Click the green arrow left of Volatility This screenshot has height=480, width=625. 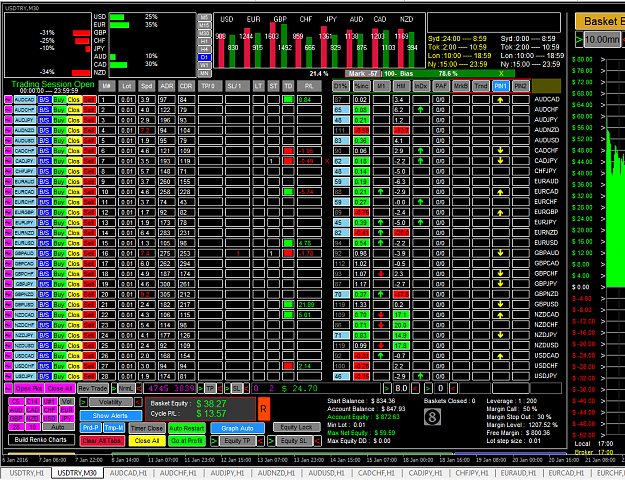point(83,402)
